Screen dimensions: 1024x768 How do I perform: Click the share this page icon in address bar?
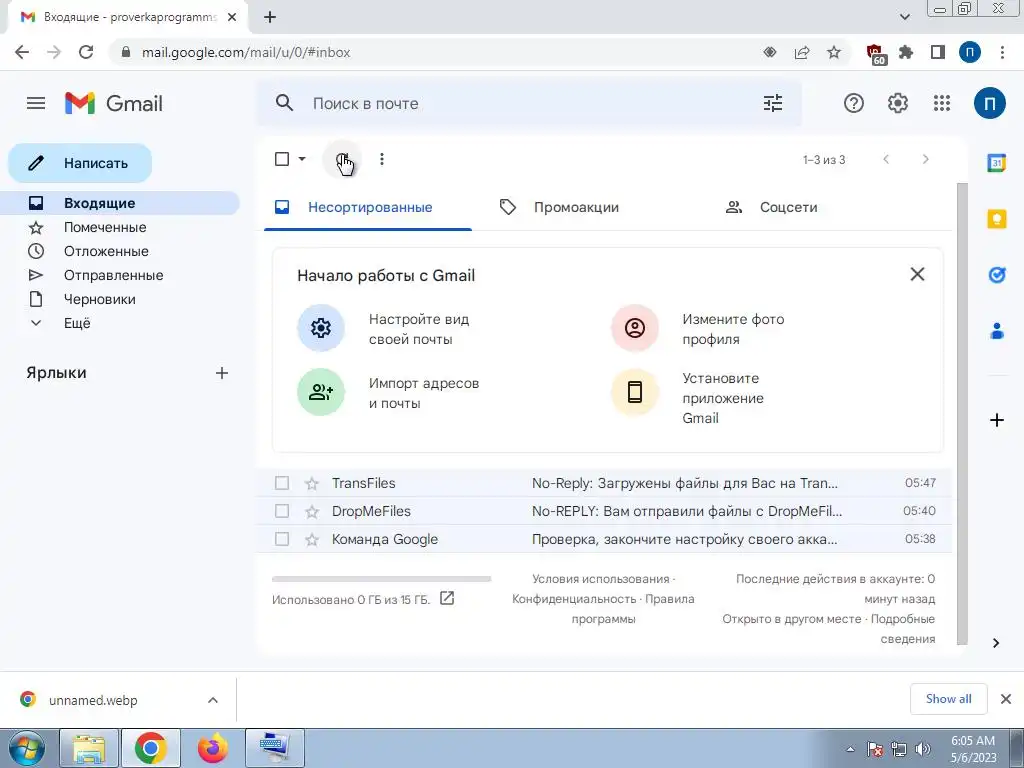tap(802, 52)
